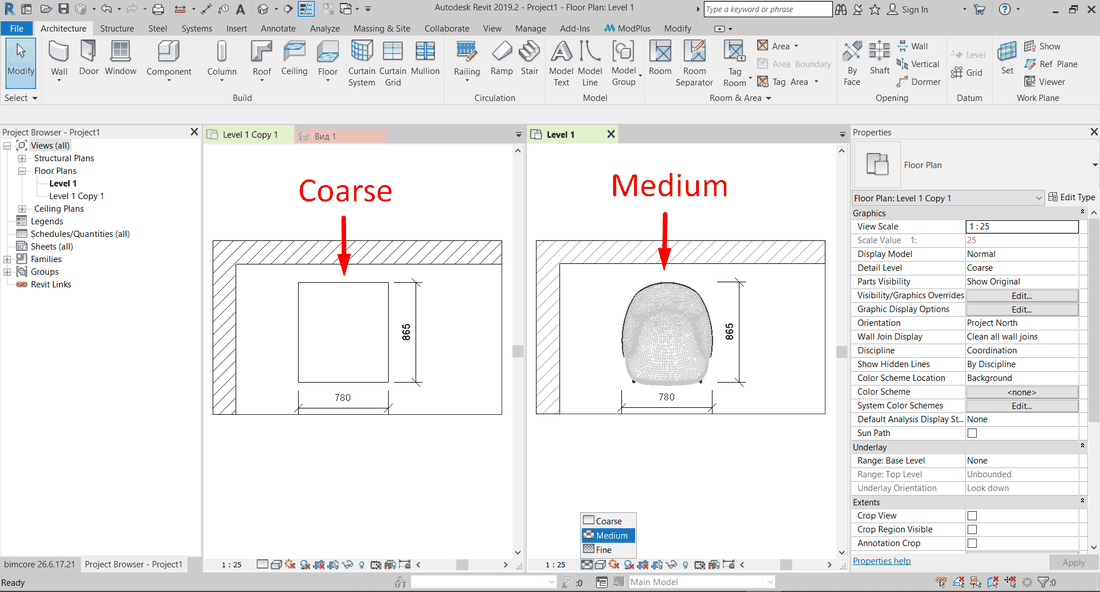The height and width of the screenshot is (592, 1100).
Task: Select the Floor tool
Action: [328, 60]
